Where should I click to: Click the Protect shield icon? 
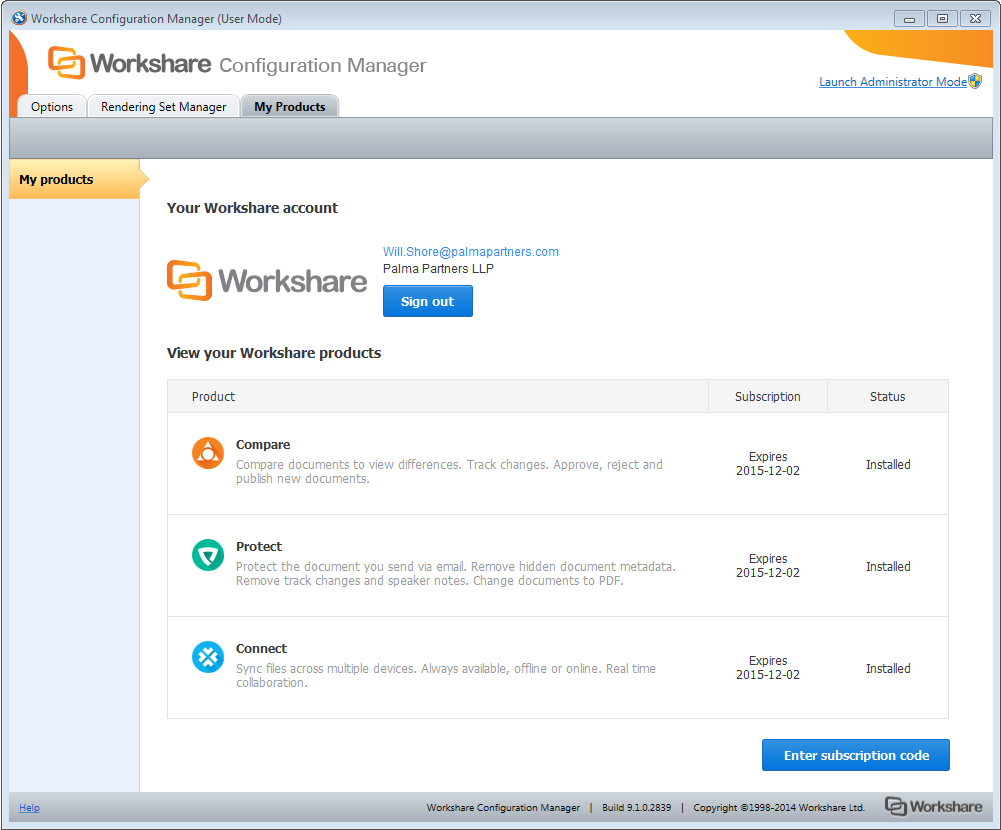pyautogui.click(x=207, y=555)
